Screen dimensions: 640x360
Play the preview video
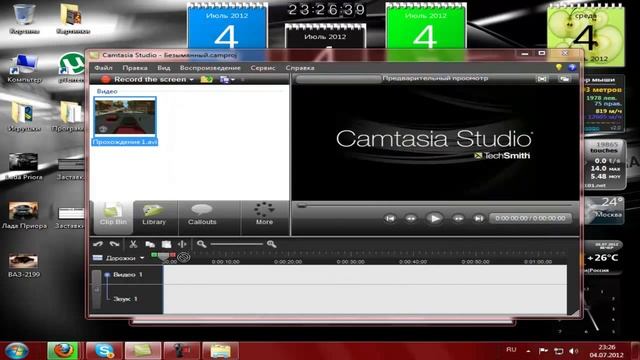(x=434, y=218)
